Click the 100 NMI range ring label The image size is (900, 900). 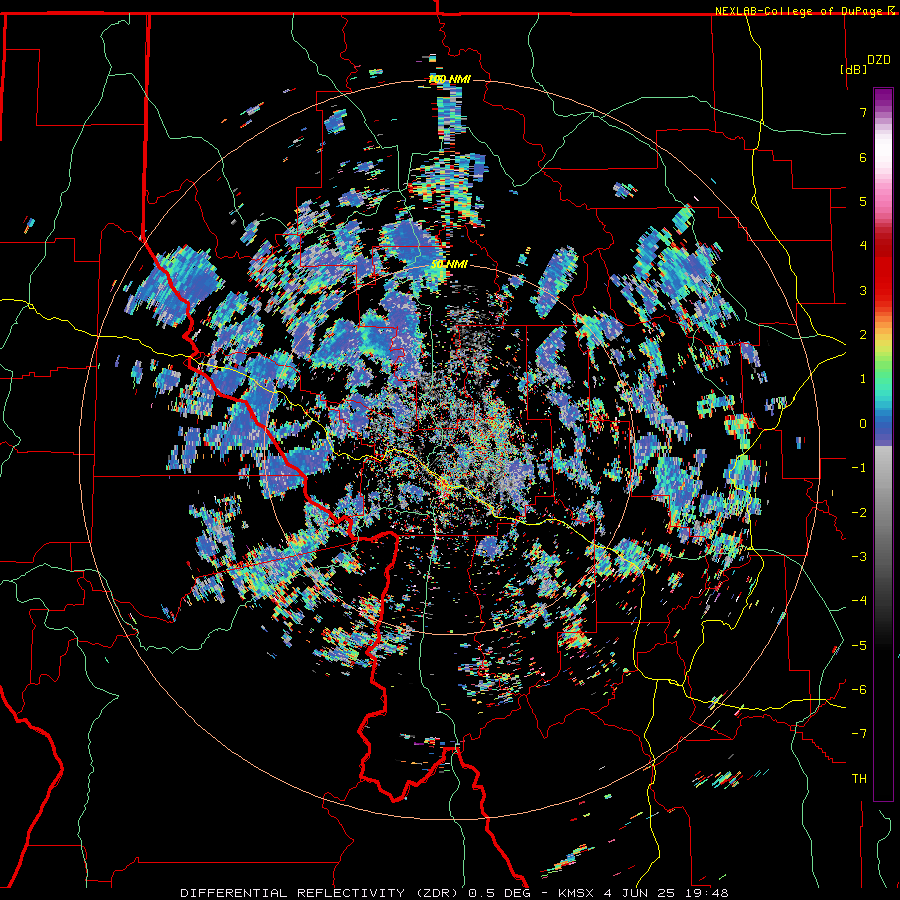pos(449,79)
